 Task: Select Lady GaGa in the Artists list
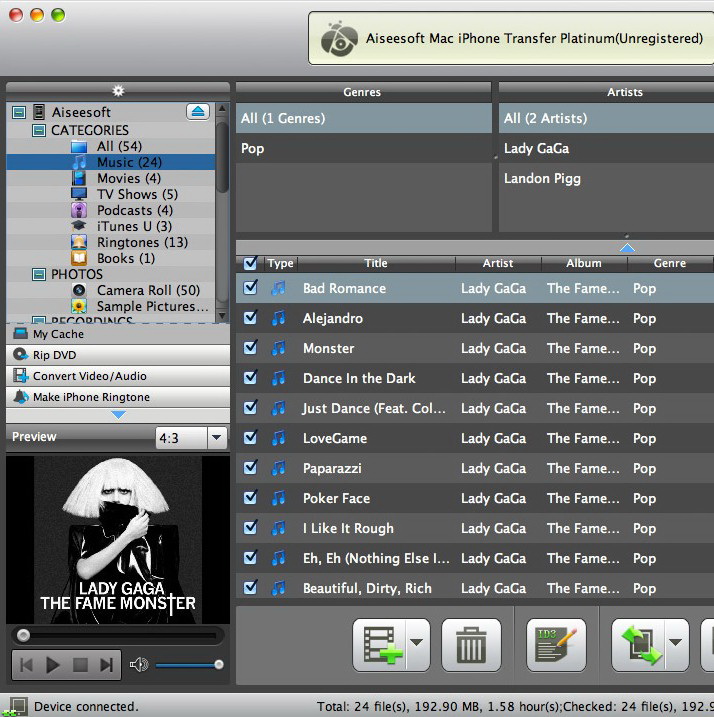tap(536, 148)
